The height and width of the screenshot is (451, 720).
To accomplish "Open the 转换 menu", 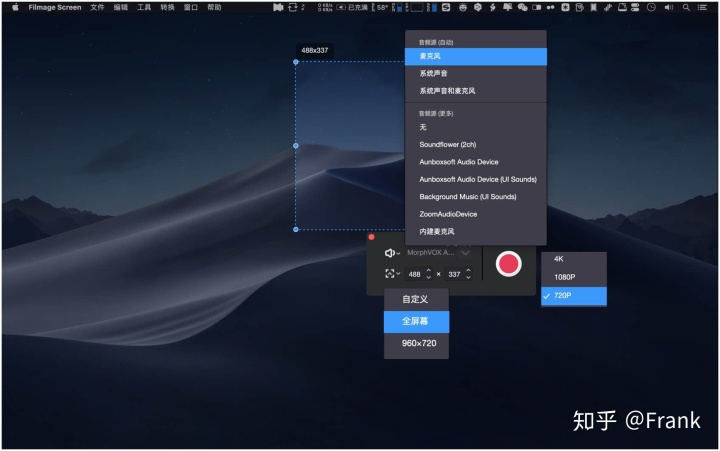I will click(168, 7).
